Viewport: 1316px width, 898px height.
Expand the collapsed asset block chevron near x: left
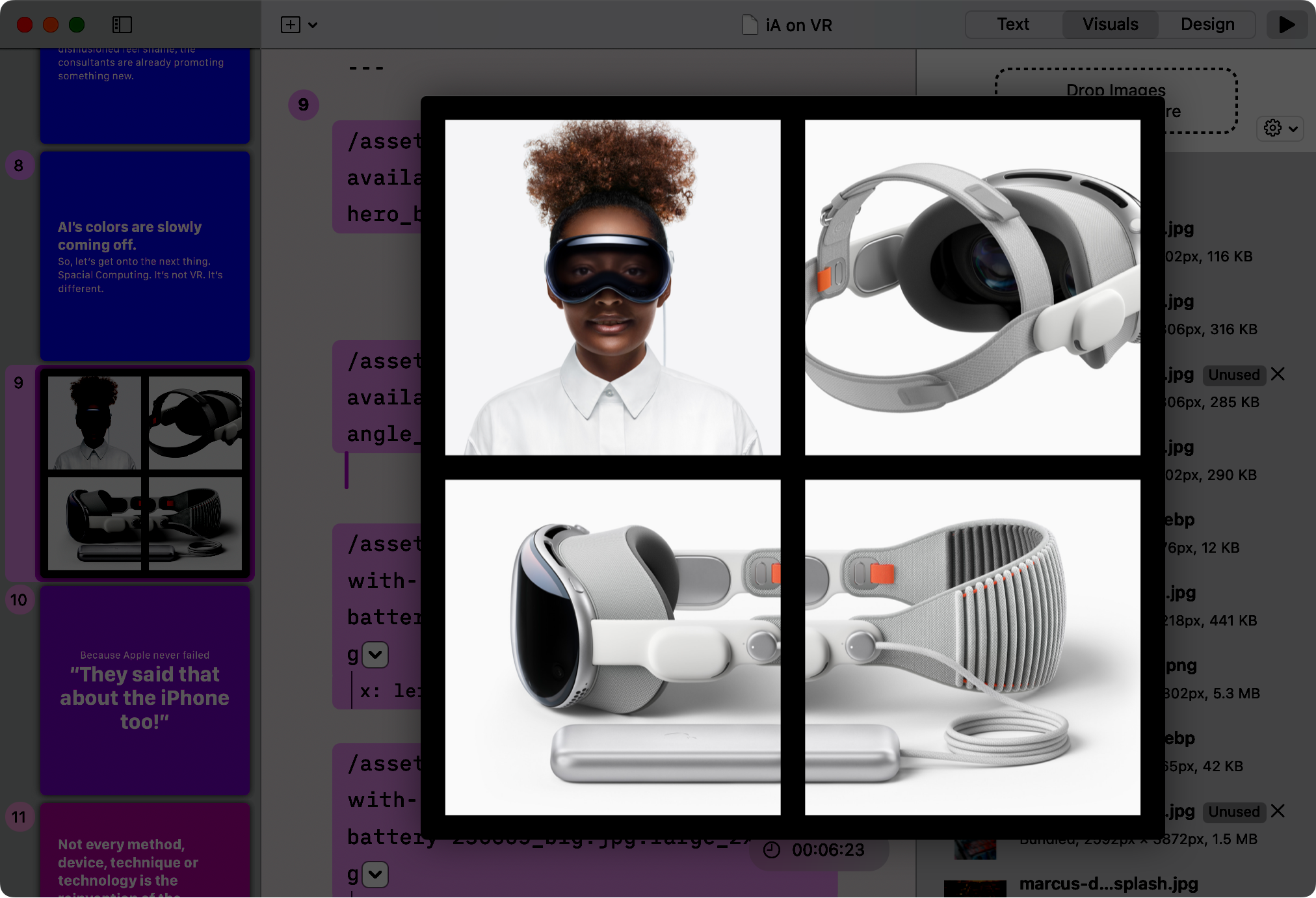(374, 655)
